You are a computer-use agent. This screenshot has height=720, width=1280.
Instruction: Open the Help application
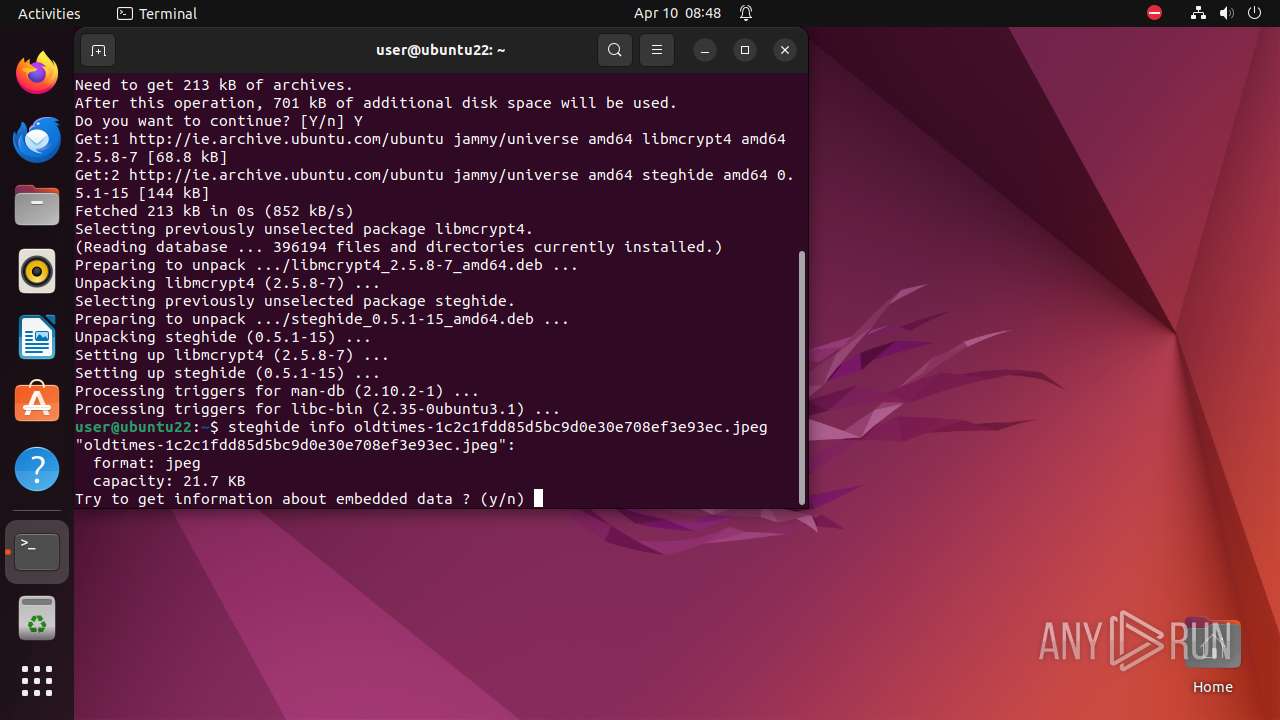pos(37,469)
